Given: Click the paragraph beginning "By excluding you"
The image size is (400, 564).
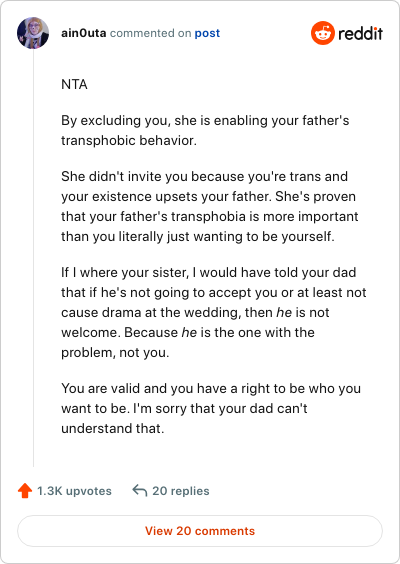Looking at the screenshot, I should click(x=205, y=130).
